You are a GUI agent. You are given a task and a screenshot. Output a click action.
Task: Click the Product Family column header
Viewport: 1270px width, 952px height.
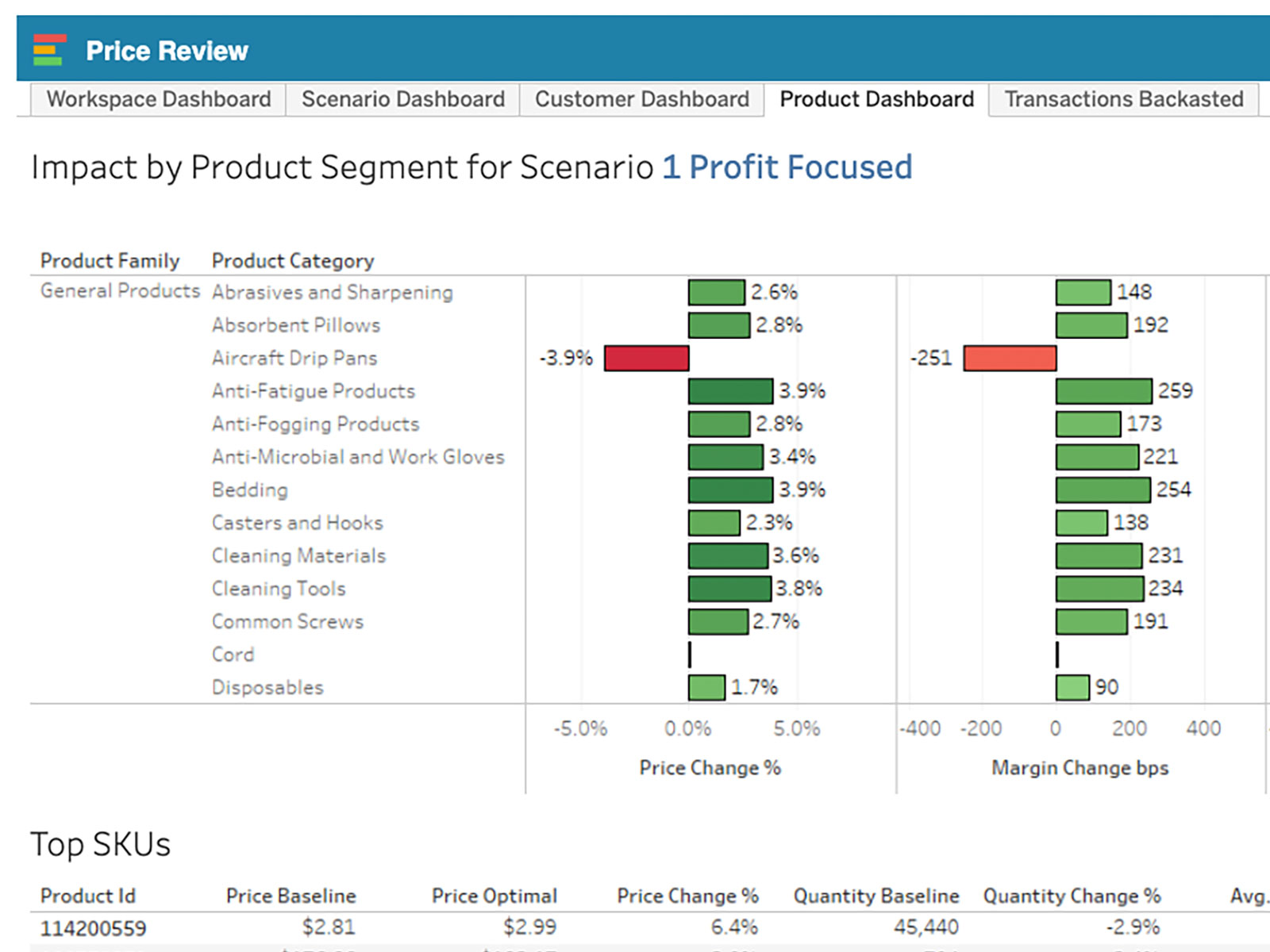tap(110, 261)
